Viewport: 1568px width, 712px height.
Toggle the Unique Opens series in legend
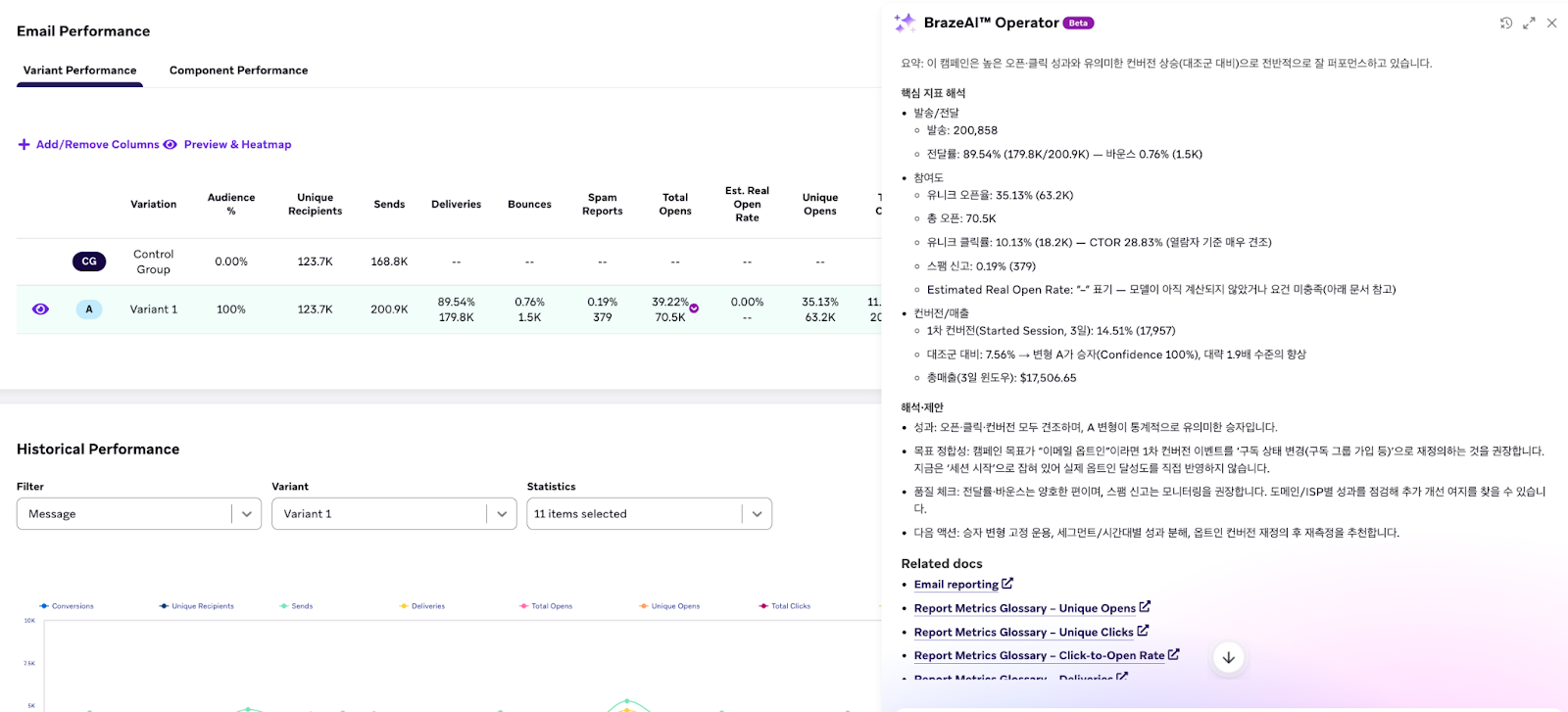click(x=669, y=606)
